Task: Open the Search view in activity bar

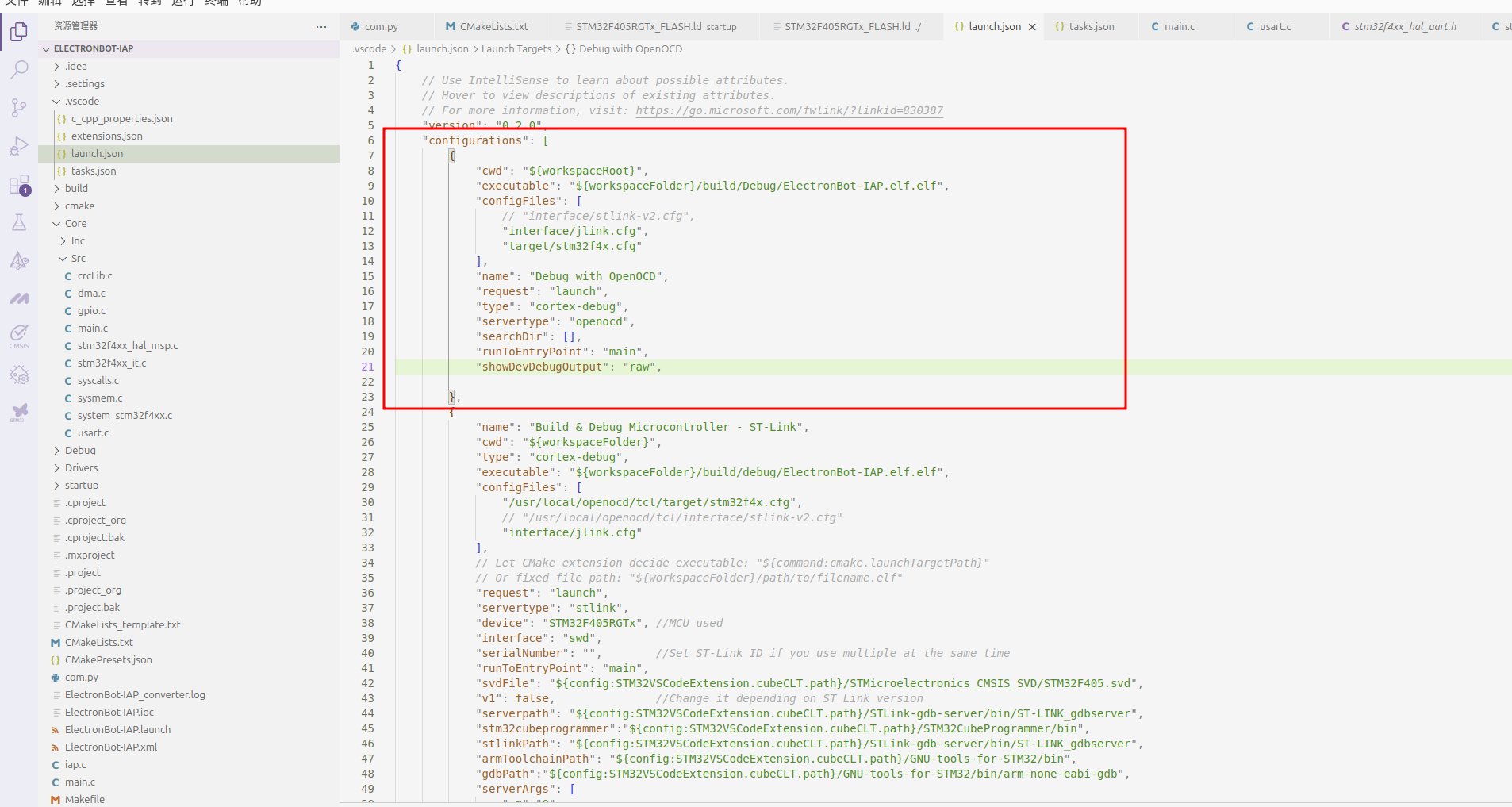Action: [19, 70]
